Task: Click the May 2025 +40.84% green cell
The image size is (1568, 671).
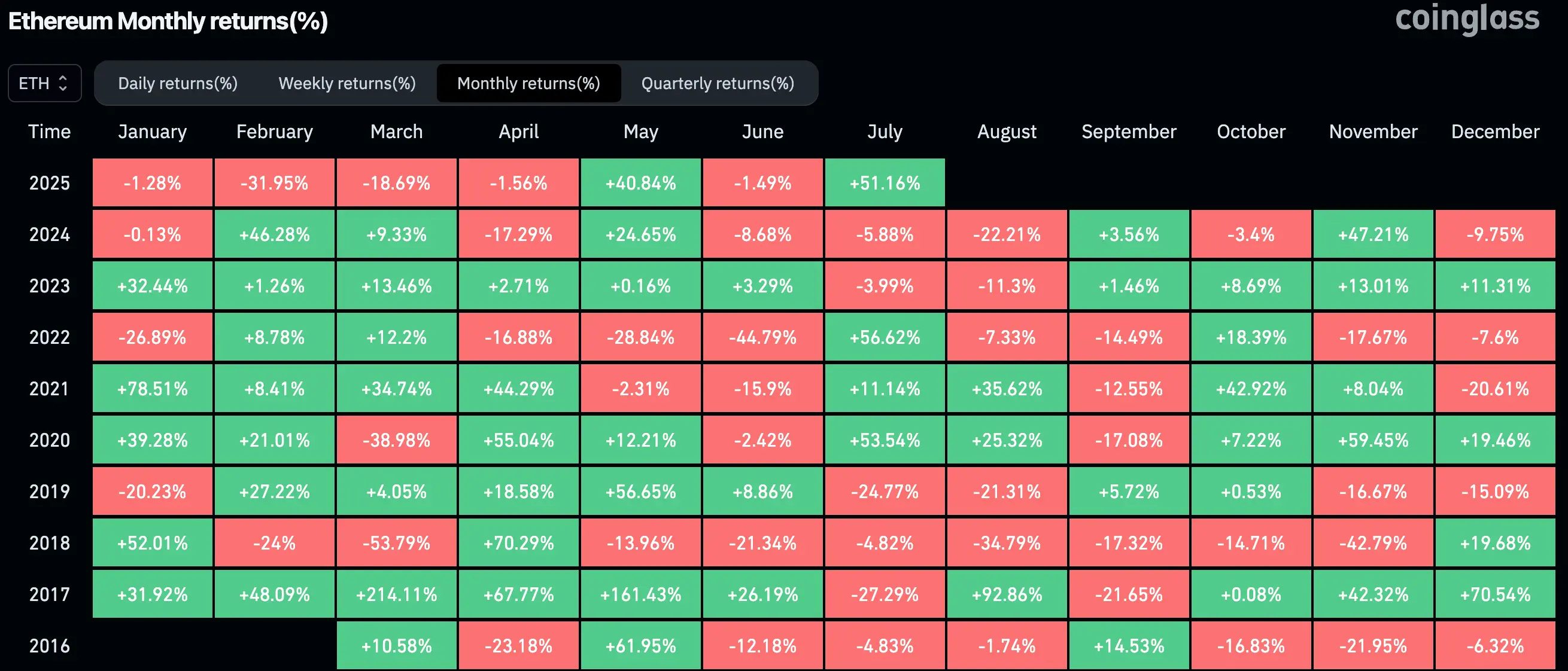Action: point(640,182)
